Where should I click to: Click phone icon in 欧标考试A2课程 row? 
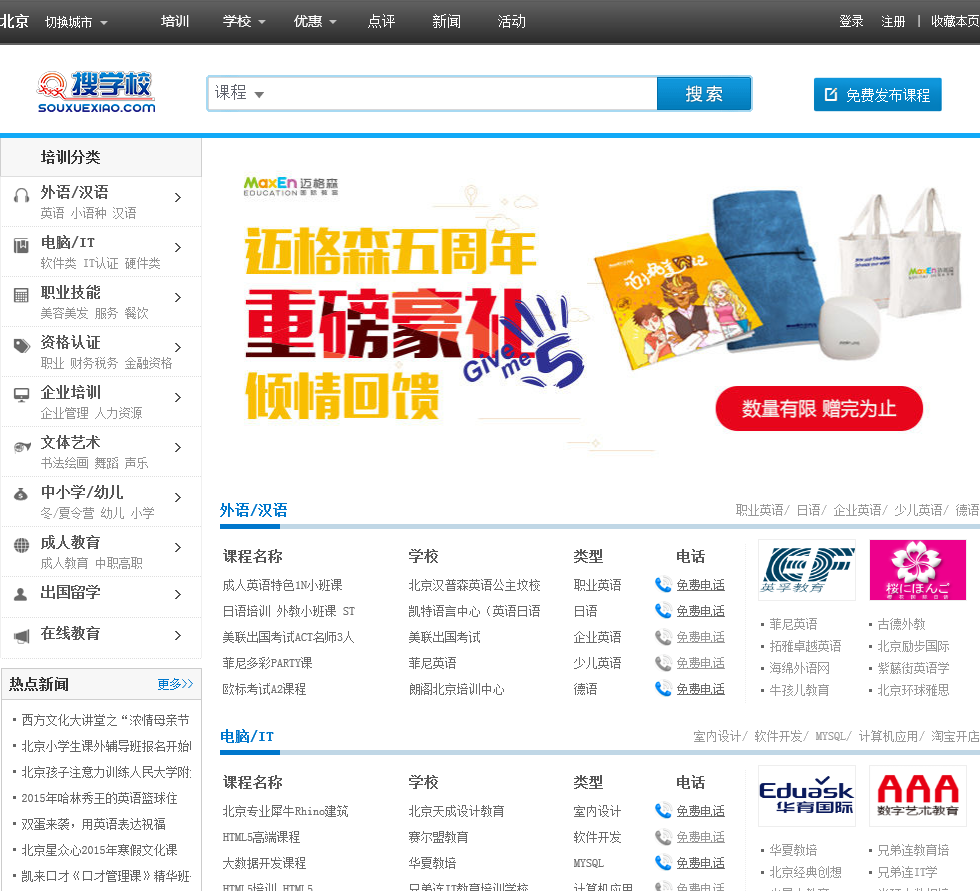663,689
